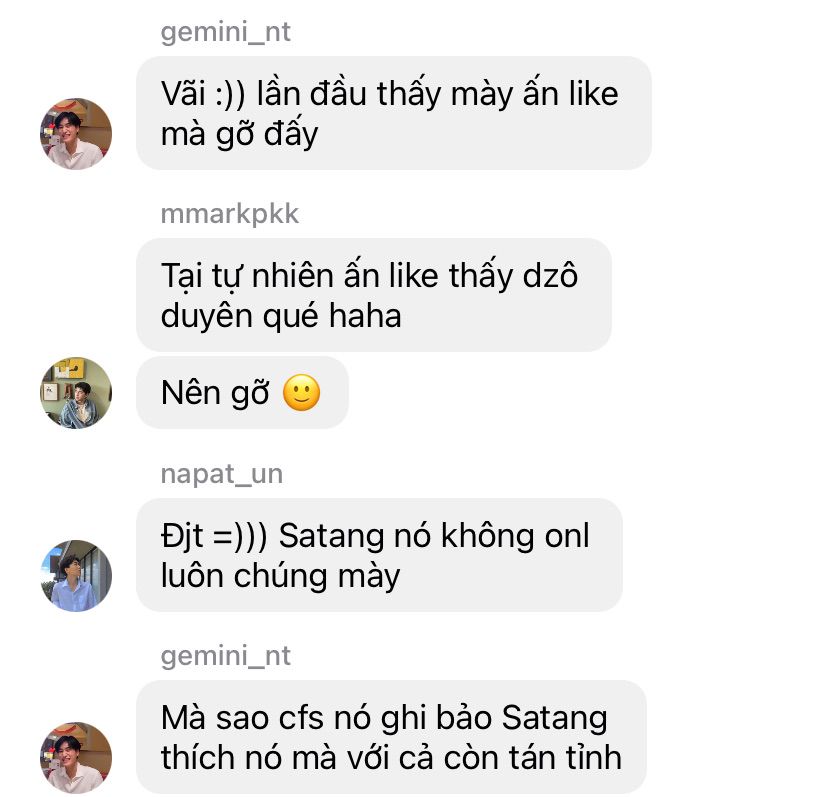Open the "mmarkpkk" username label
Viewport: 828px width, 797px height.
230,214
